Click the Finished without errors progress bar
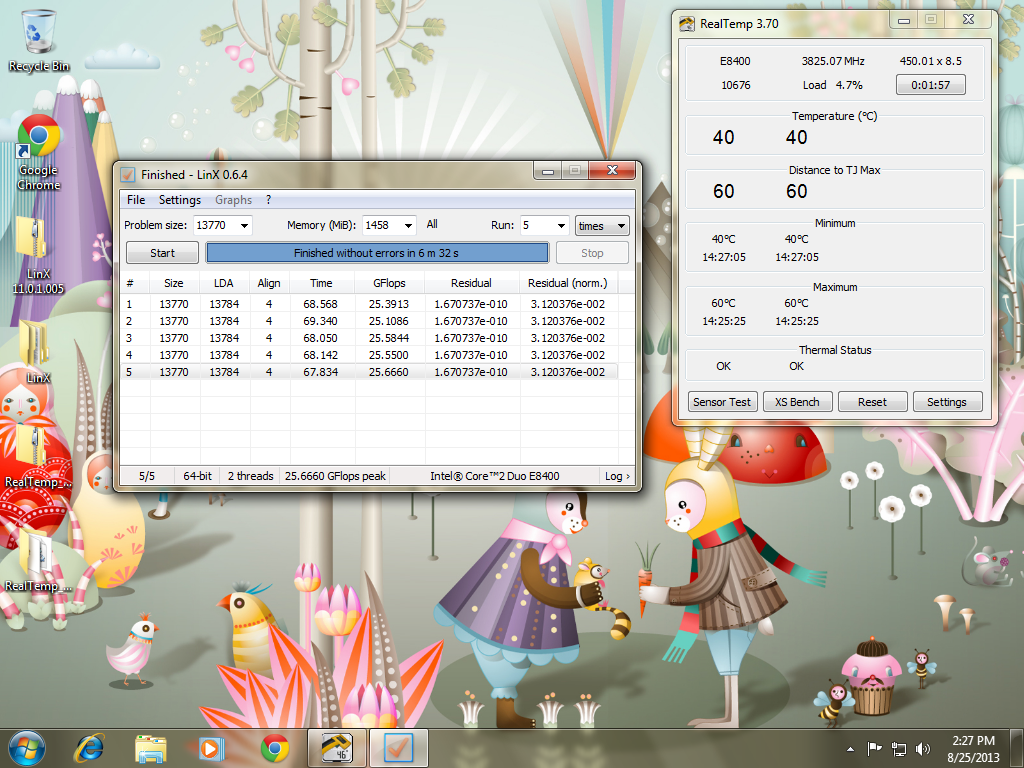Screen dimensions: 1024x768 pos(377,253)
